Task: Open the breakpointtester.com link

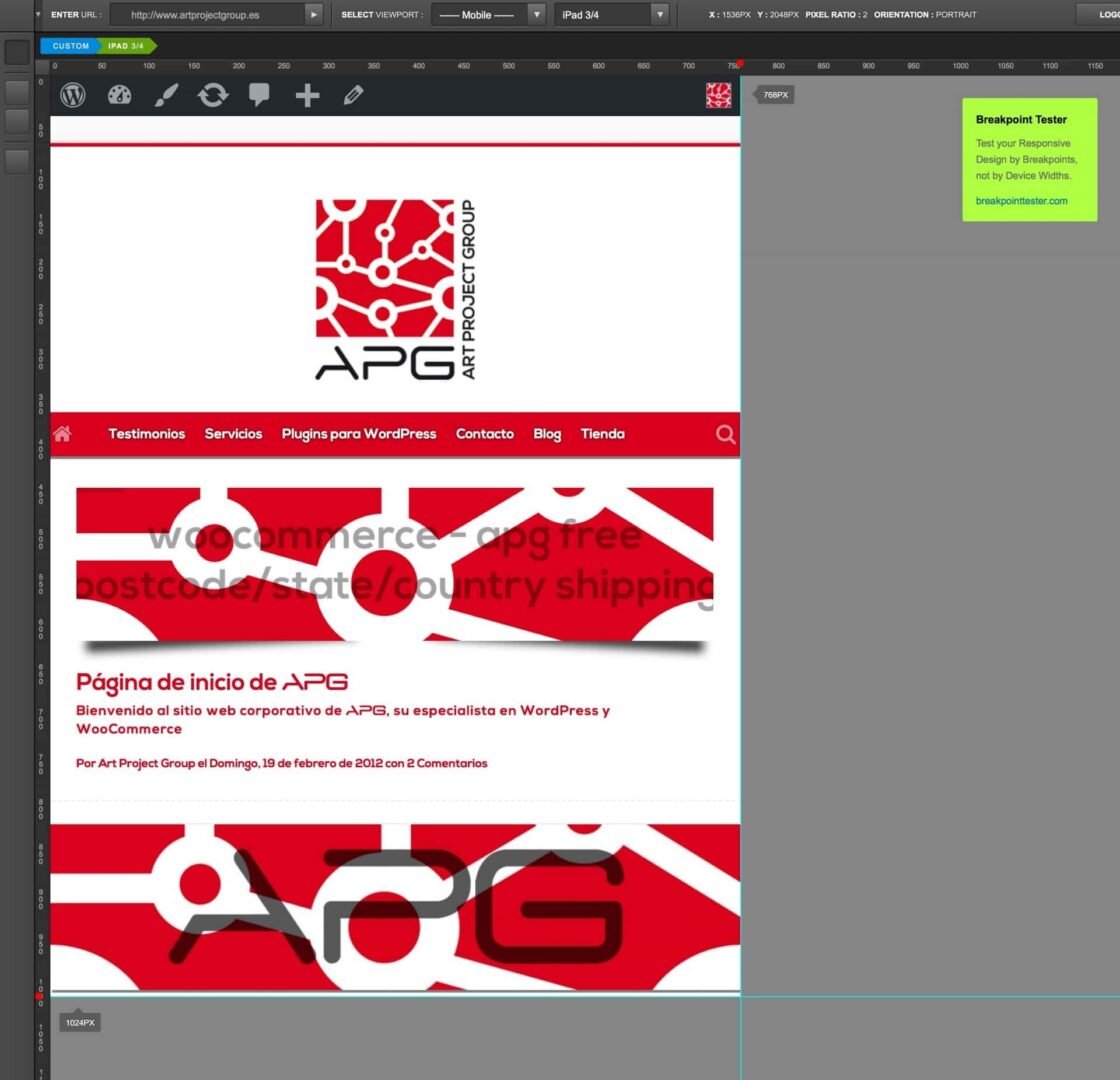Action: (x=1021, y=201)
